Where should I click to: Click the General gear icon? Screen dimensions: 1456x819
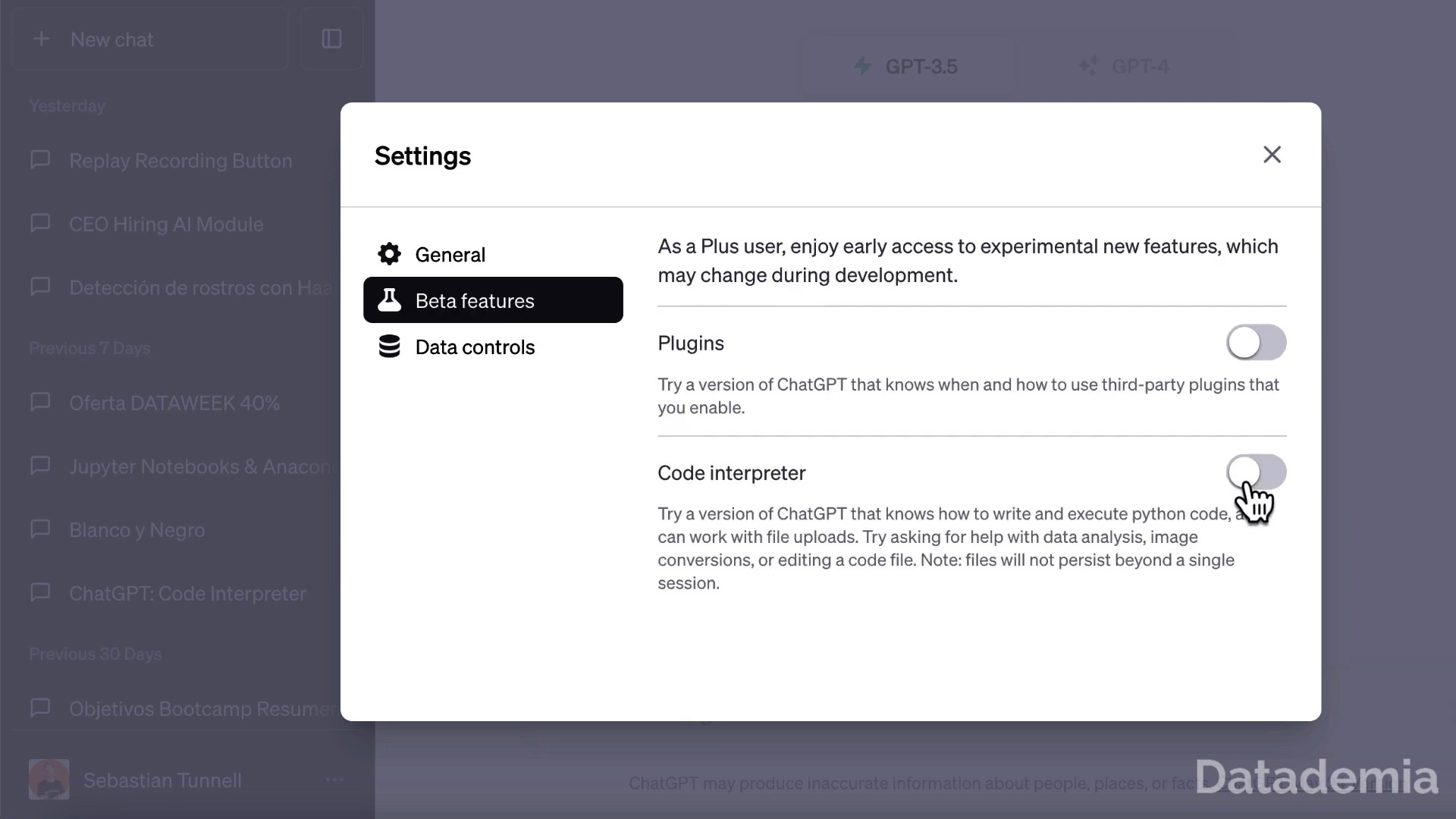coord(390,254)
